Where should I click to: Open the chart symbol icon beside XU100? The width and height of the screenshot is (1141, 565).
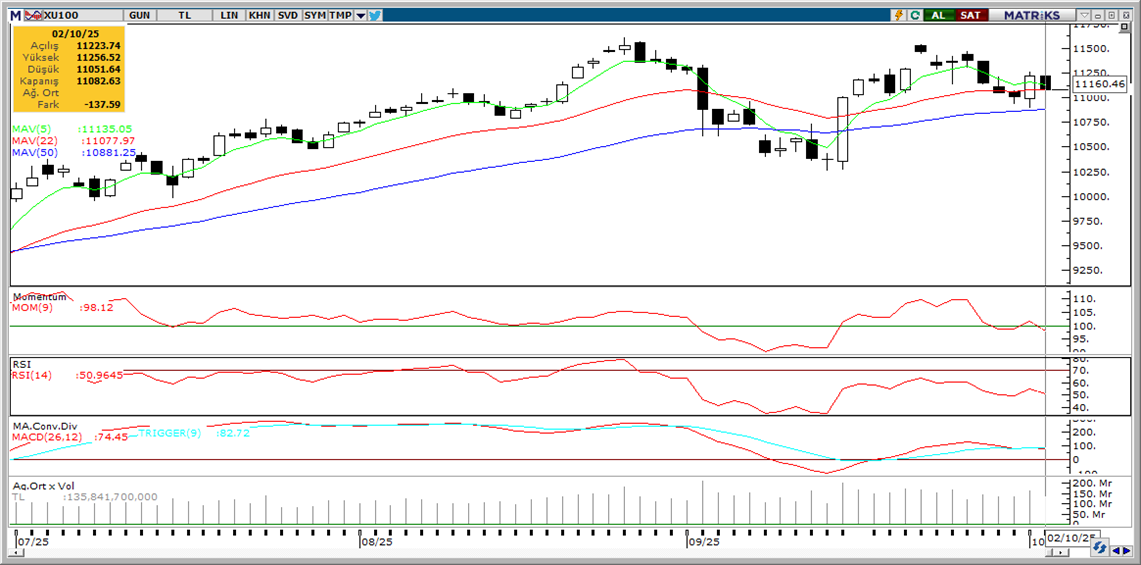[x=33, y=15]
